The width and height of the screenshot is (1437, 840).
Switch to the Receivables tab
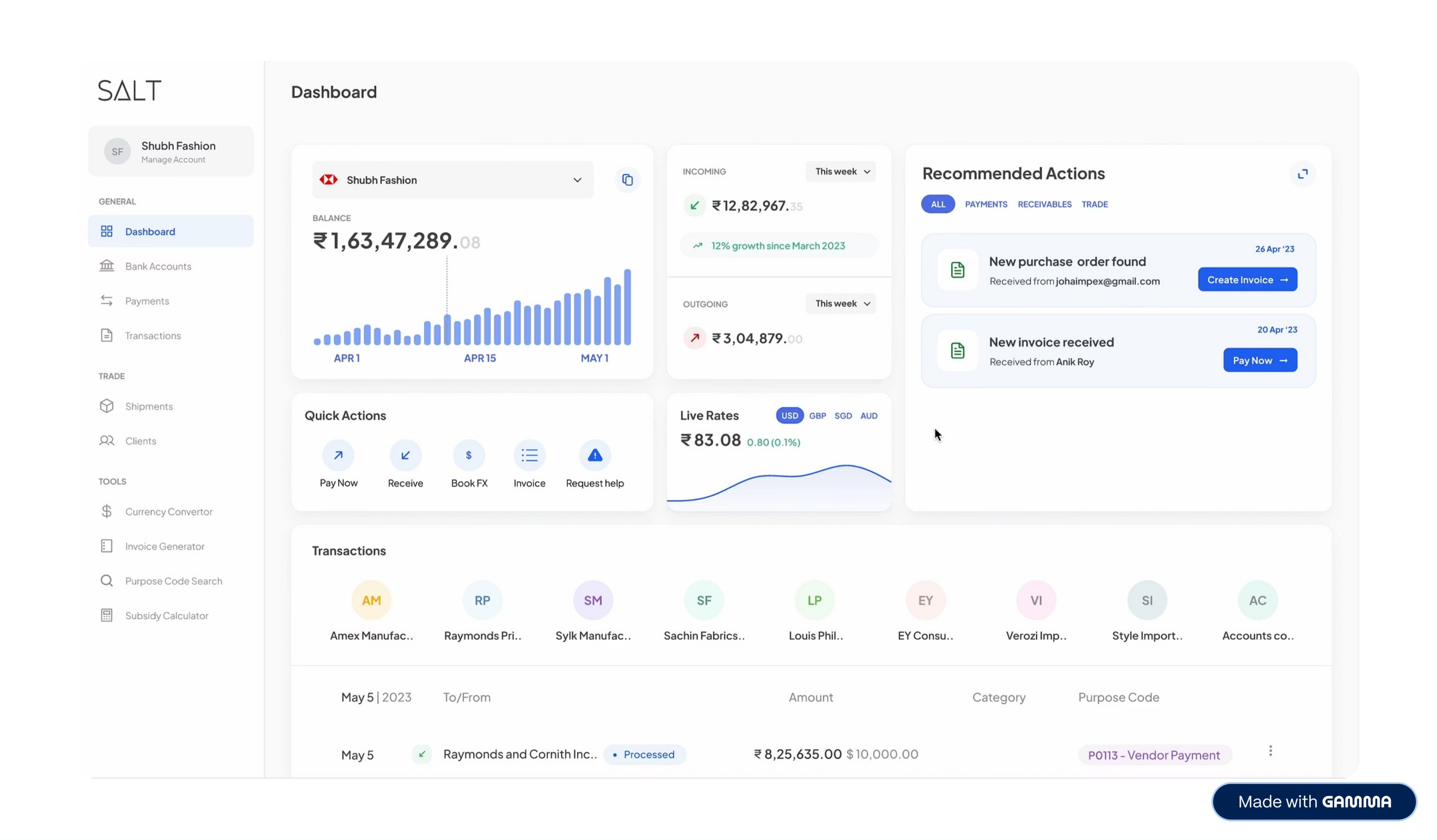click(x=1044, y=204)
